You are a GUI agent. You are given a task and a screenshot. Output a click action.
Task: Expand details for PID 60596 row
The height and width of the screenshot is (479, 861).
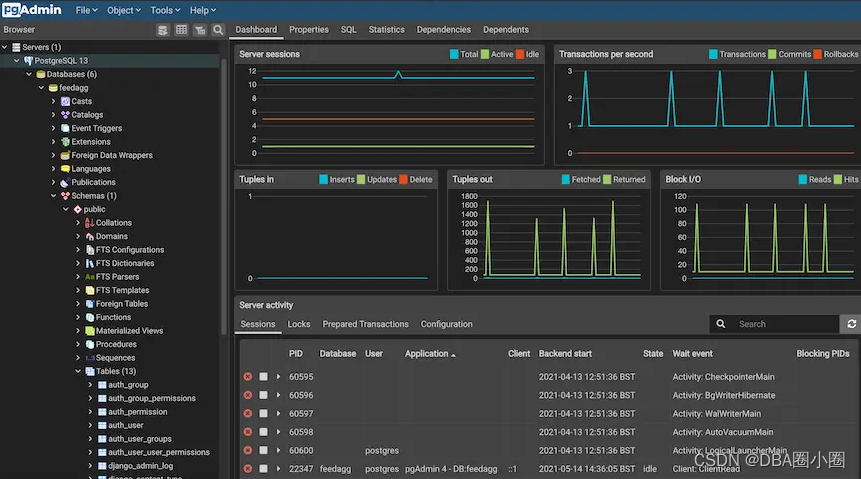278,395
